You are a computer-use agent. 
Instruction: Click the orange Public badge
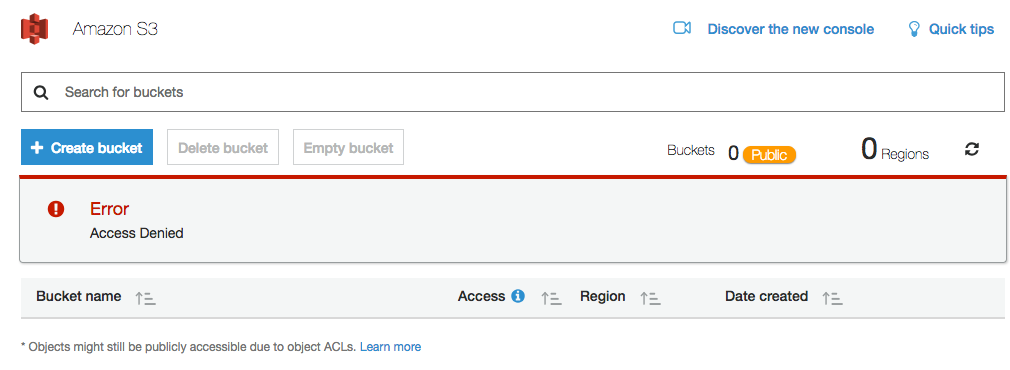[x=769, y=155]
